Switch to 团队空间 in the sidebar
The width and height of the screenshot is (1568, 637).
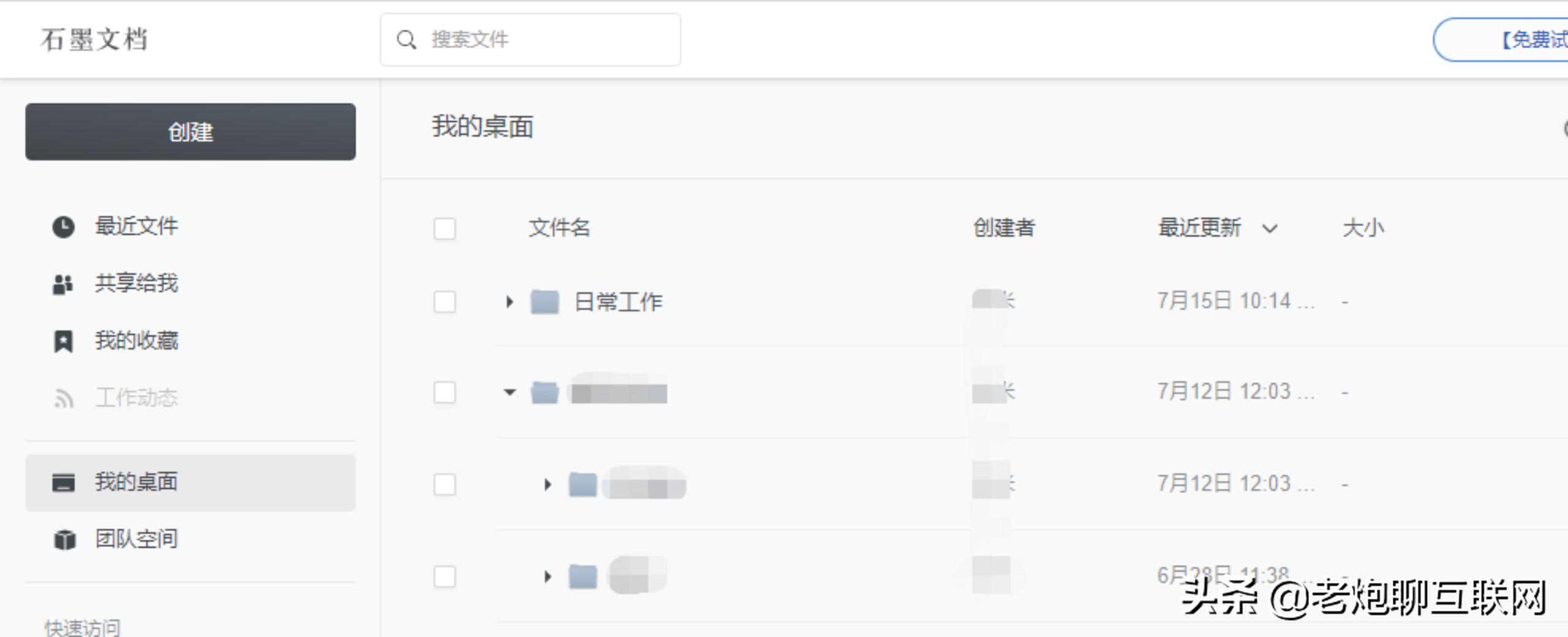click(x=136, y=540)
